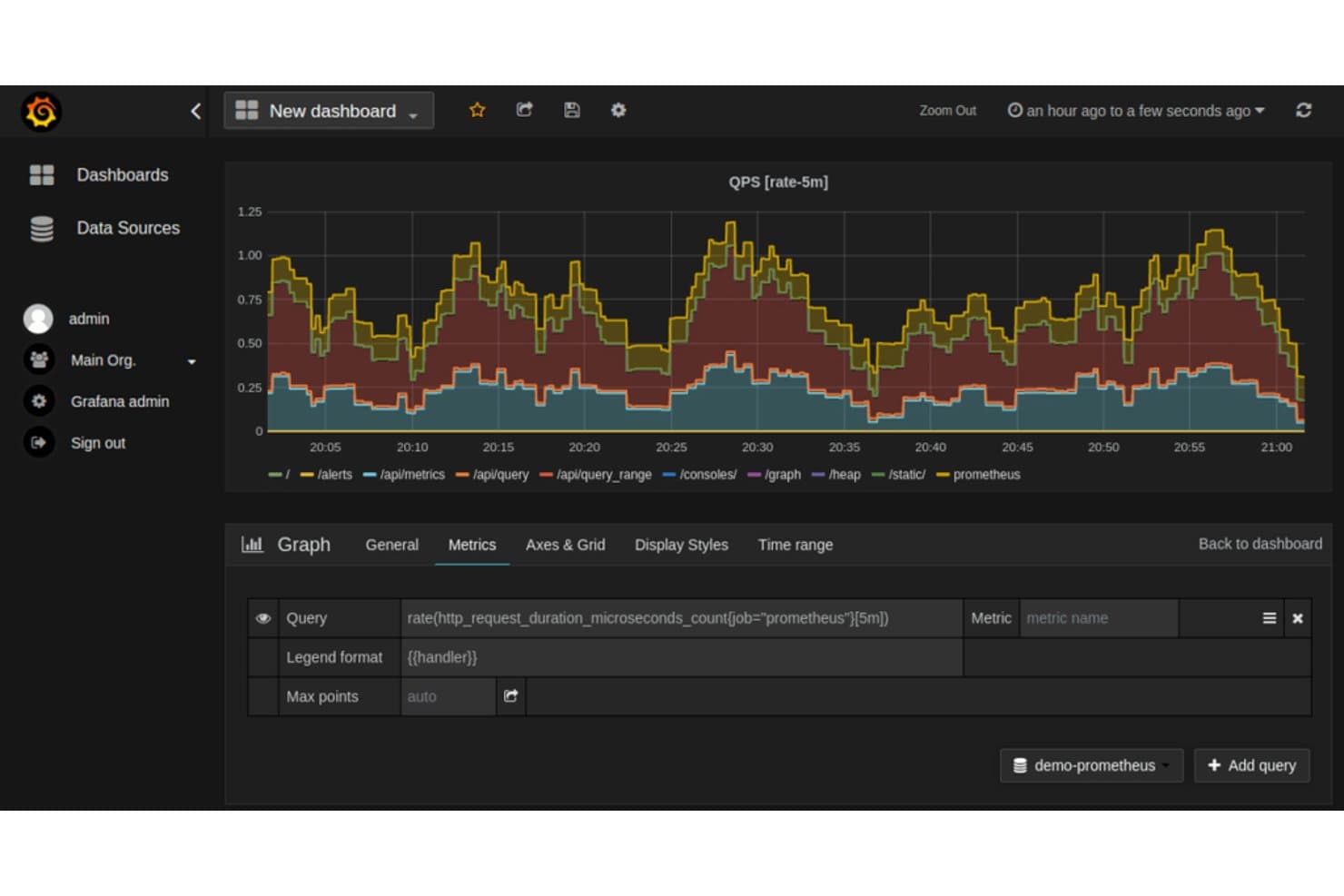Click the Grafana admin cog icon
1344x896 pixels.
click(39, 401)
